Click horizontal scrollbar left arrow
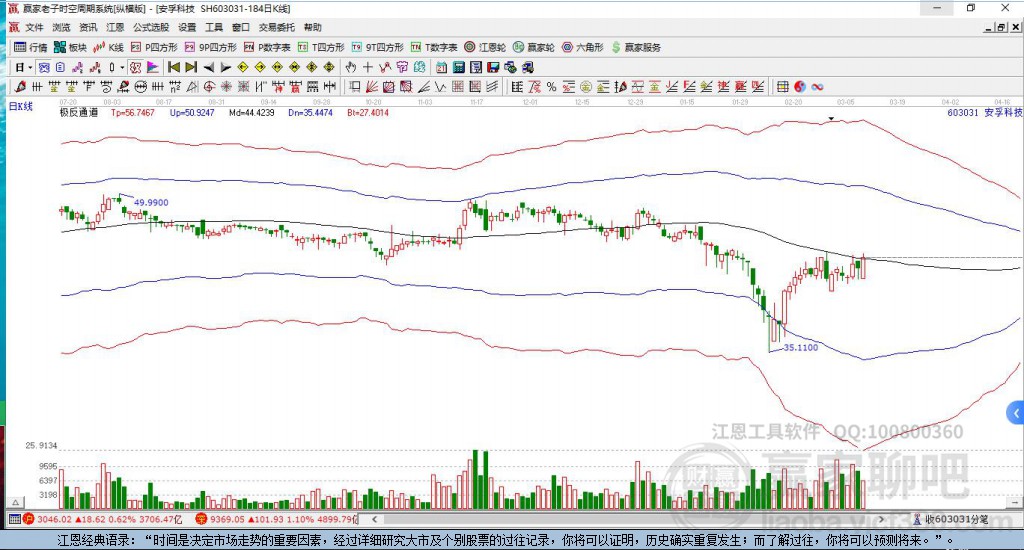This screenshot has width=1024, height=550. point(374,519)
